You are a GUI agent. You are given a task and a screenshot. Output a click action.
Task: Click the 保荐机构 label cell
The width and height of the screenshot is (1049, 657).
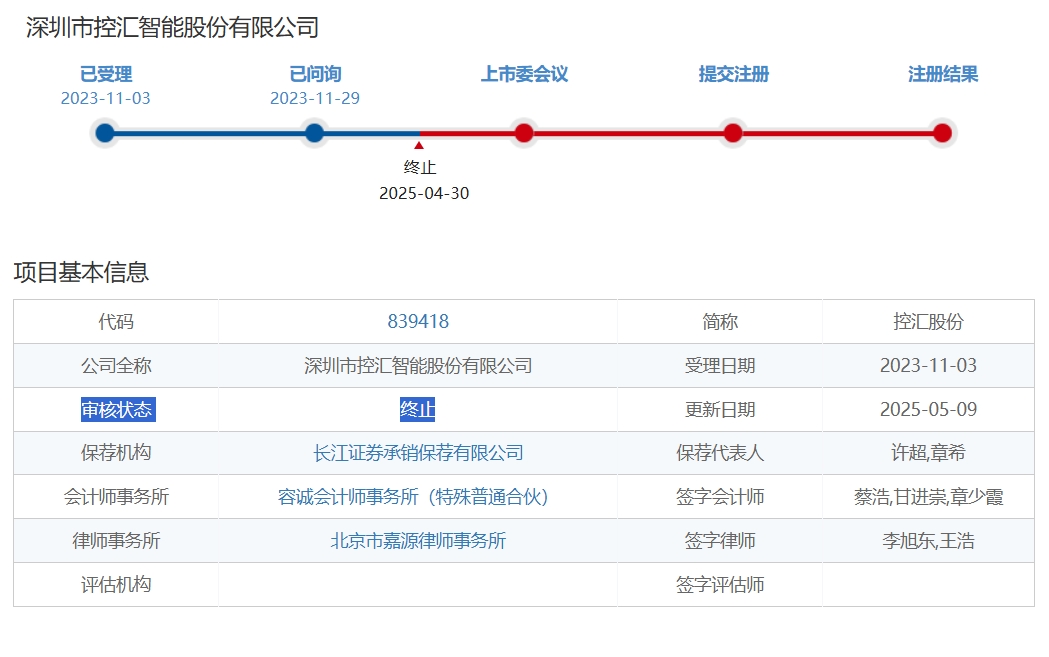tap(116, 453)
